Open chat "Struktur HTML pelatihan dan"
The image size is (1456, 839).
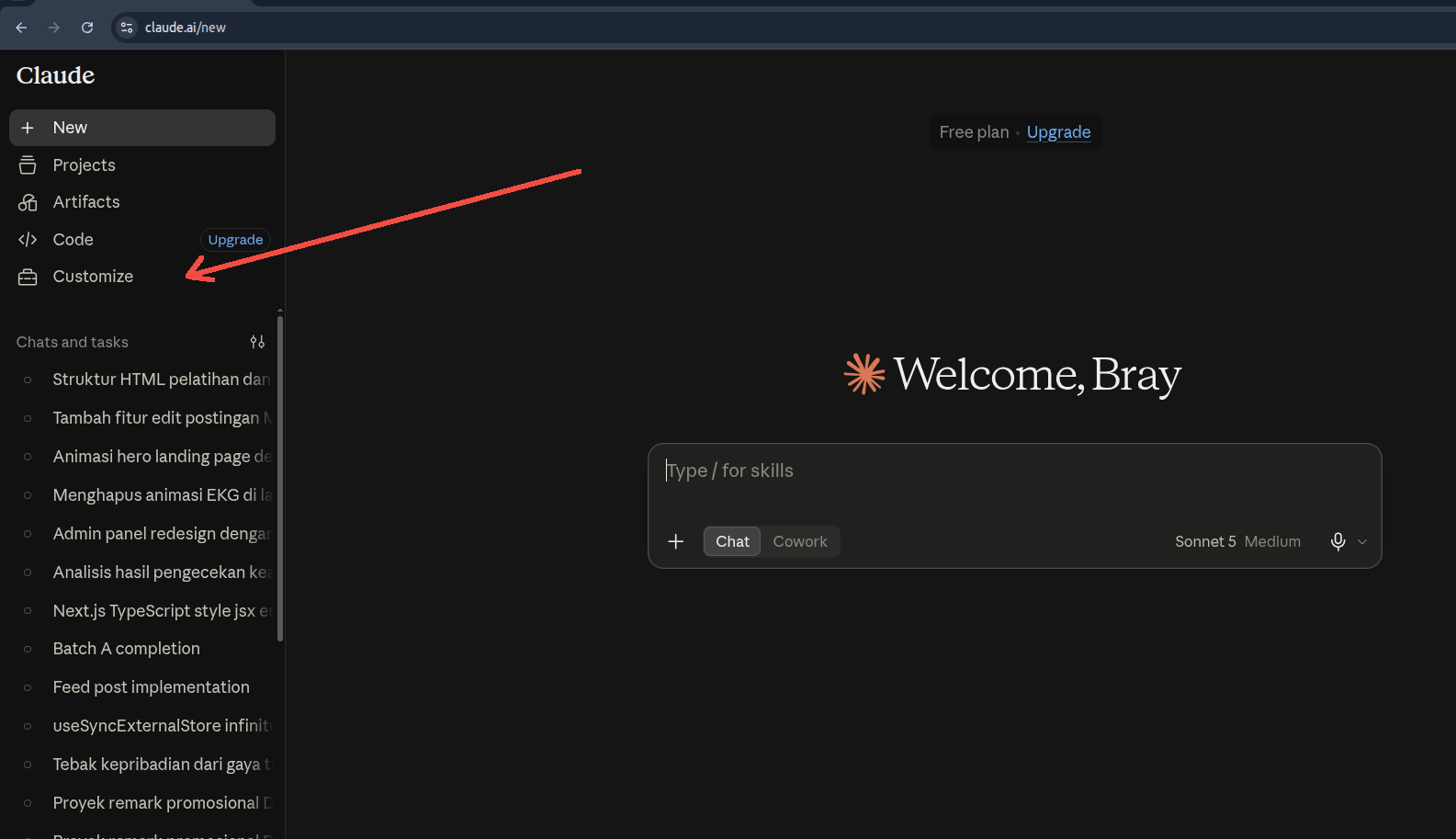(x=142, y=380)
